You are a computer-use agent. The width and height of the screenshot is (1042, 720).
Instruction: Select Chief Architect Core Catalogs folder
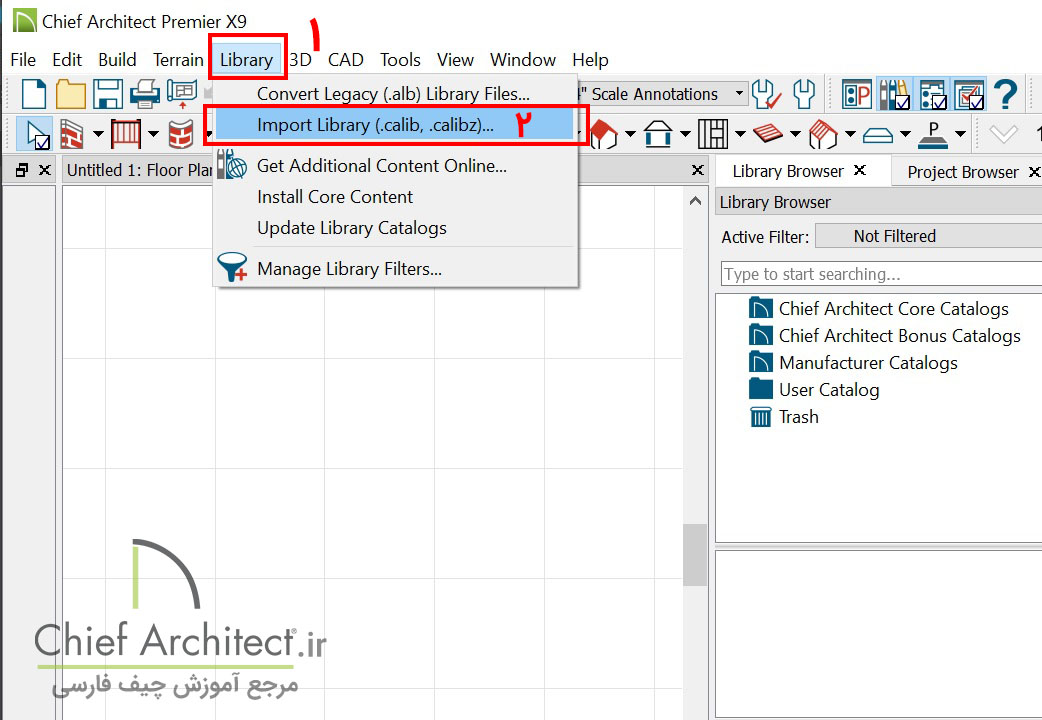pyautogui.click(x=893, y=309)
